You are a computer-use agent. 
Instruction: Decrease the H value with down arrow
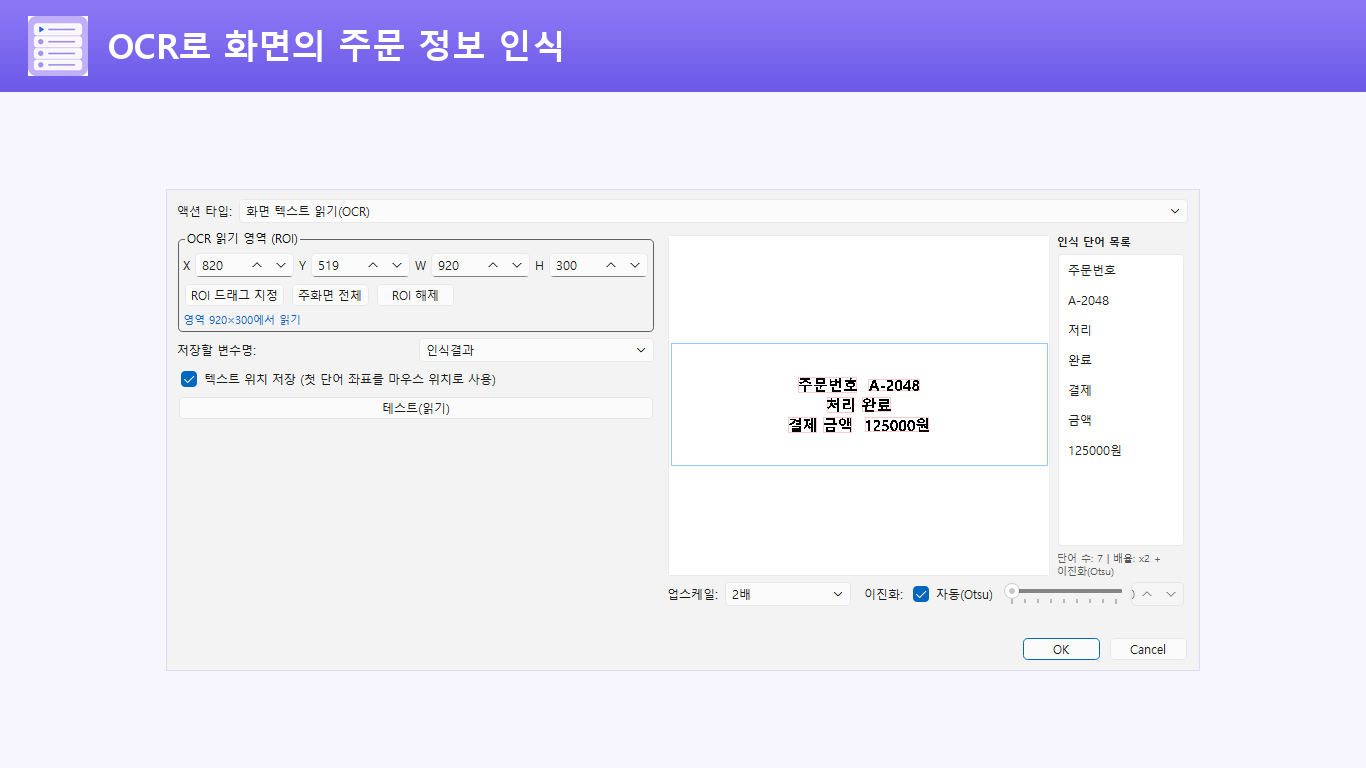click(635, 265)
